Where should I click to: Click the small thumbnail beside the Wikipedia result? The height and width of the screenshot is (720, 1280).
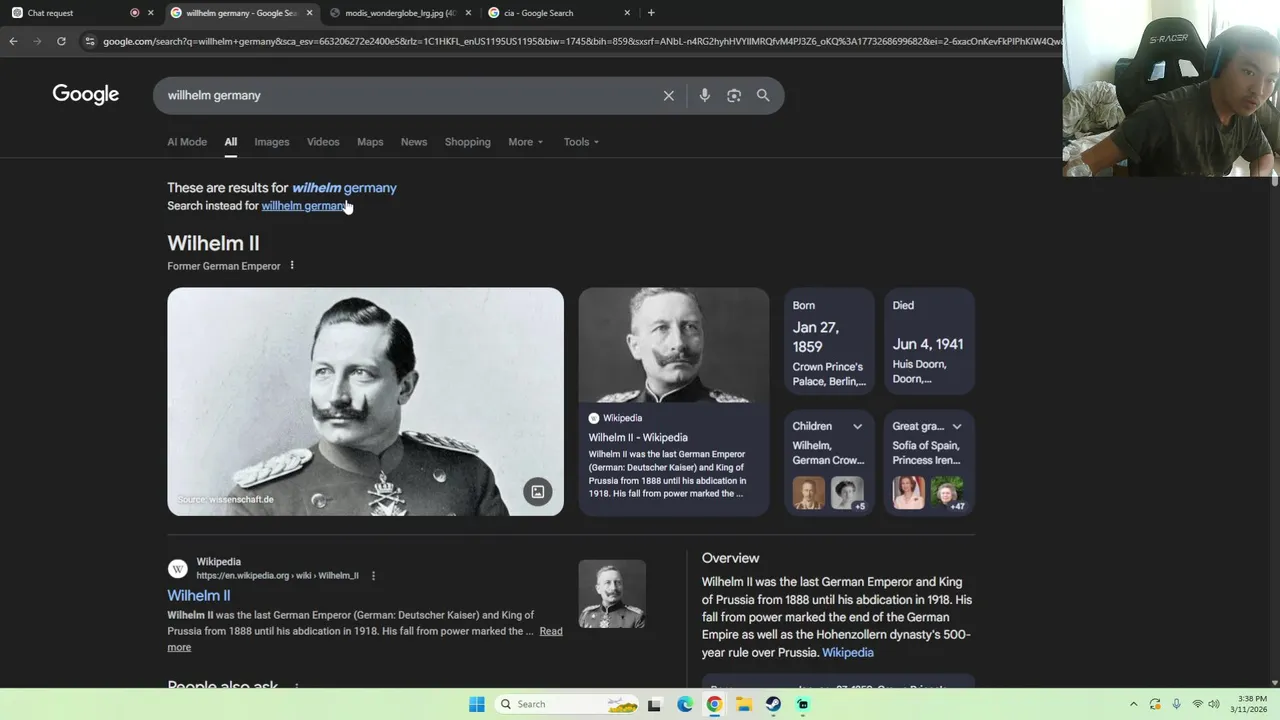pyautogui.click(x=612, y=594)
